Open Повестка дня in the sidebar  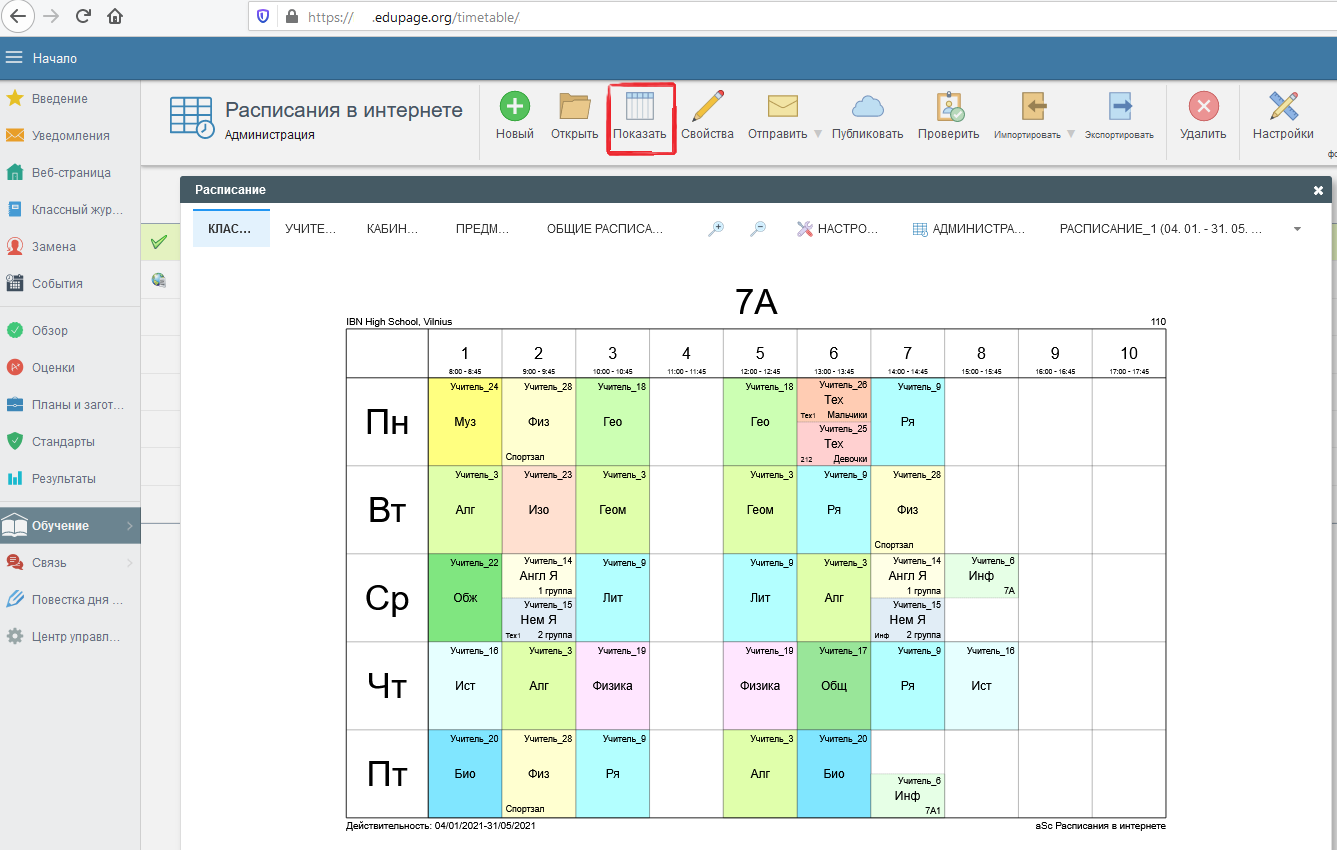pyautogui.click(x=70, y=600)
